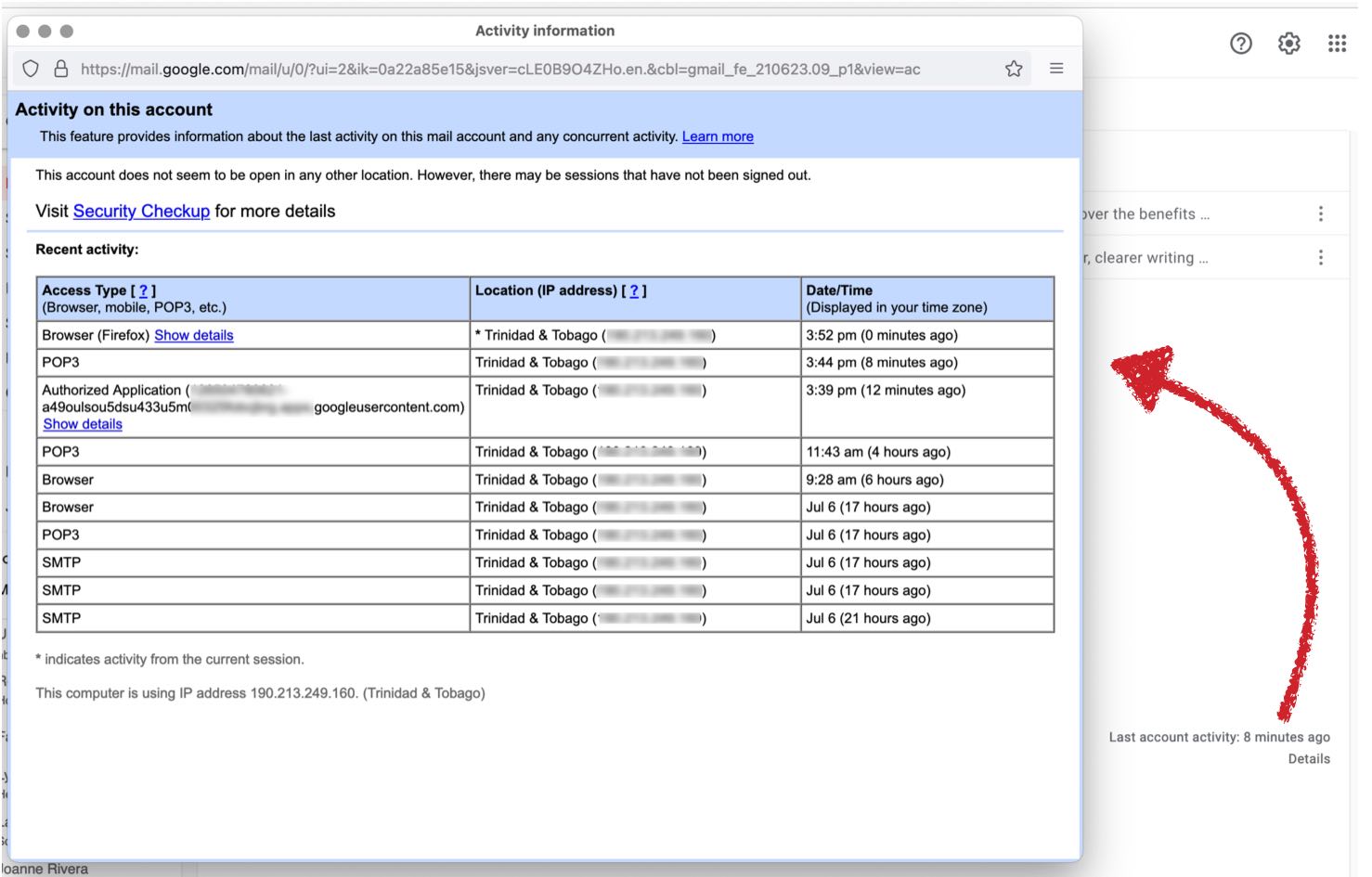Open the Security Checkup link
The width and height of the screenshot is (1372, 877).
pyautogui.click(x=141, y=212)
